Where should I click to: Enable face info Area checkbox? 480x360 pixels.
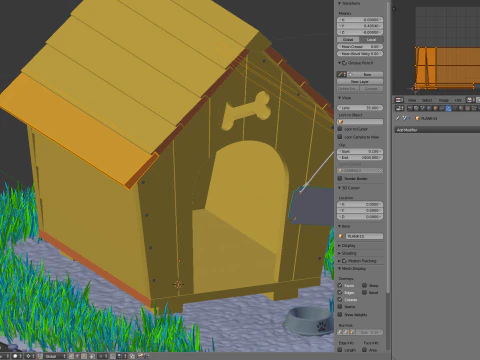point(364,350)
